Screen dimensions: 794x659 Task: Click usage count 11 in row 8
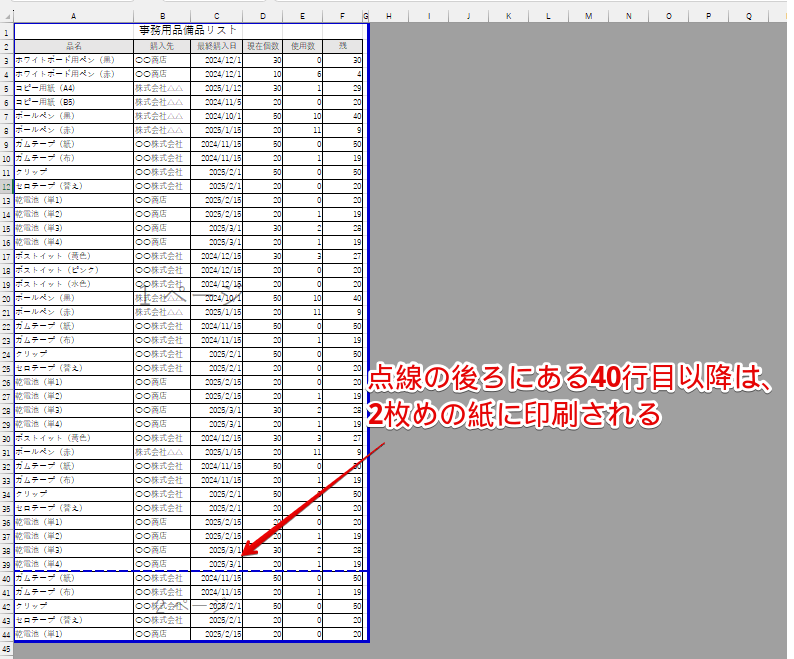(x=302, y=130)
